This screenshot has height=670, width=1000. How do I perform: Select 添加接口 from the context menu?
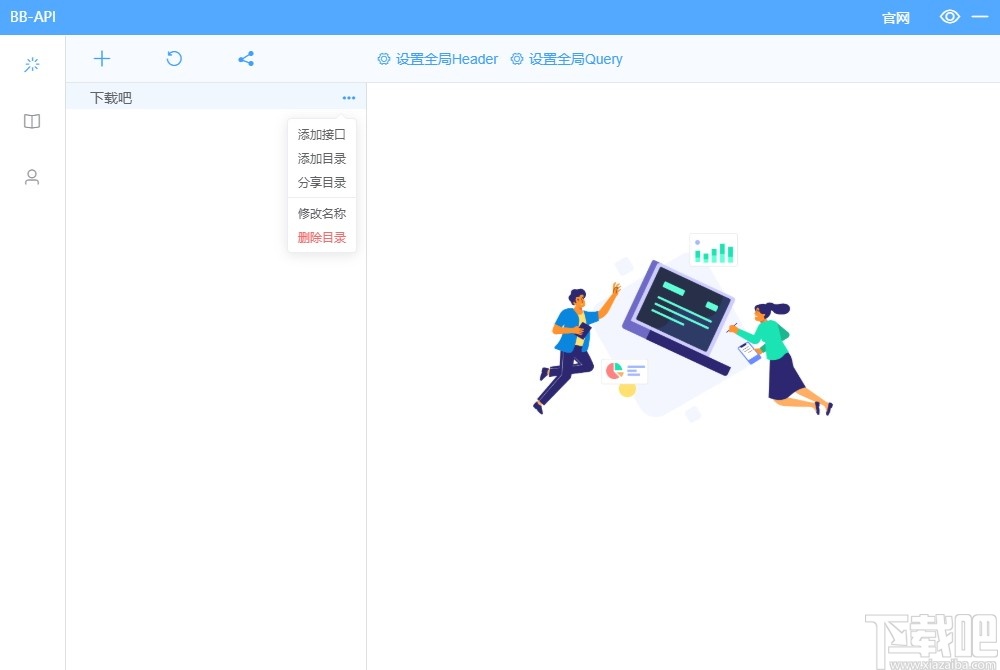click(321, 133)
